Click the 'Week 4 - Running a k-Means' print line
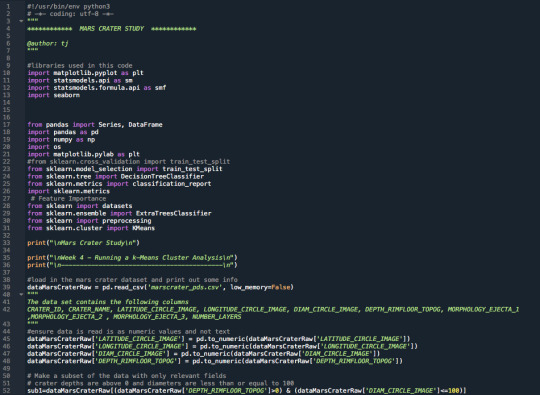The width and height of the screenshot is (540, 395). click(x=132, y=258)
